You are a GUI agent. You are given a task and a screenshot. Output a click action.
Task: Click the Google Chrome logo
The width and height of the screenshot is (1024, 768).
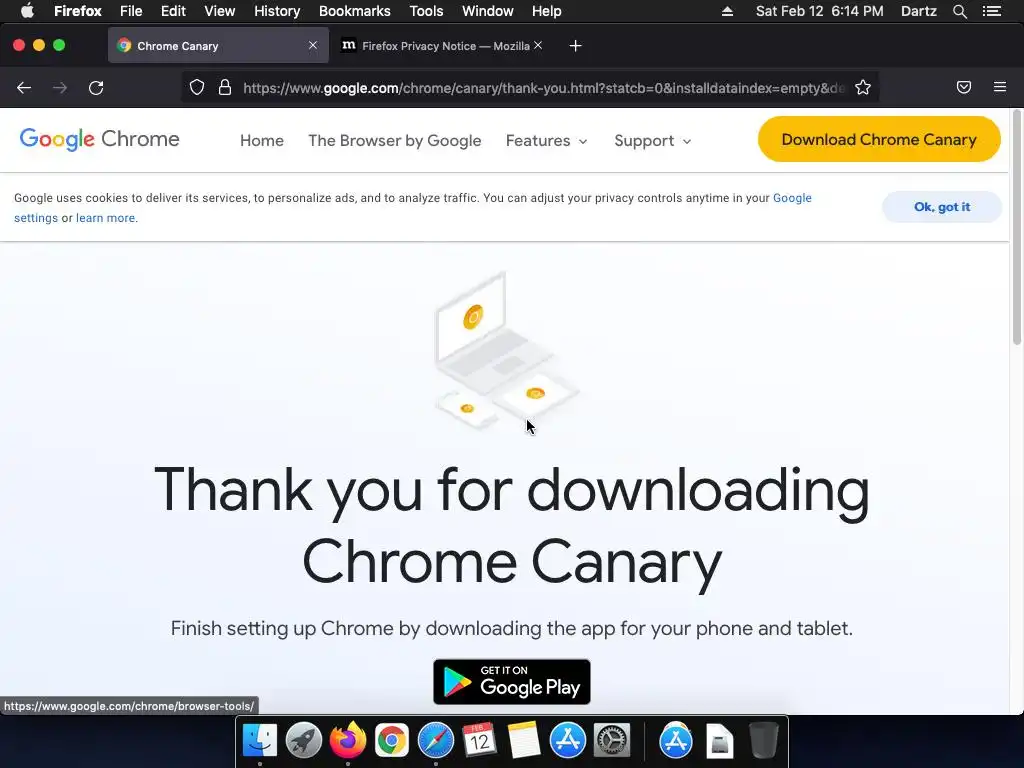pos(99,139)
